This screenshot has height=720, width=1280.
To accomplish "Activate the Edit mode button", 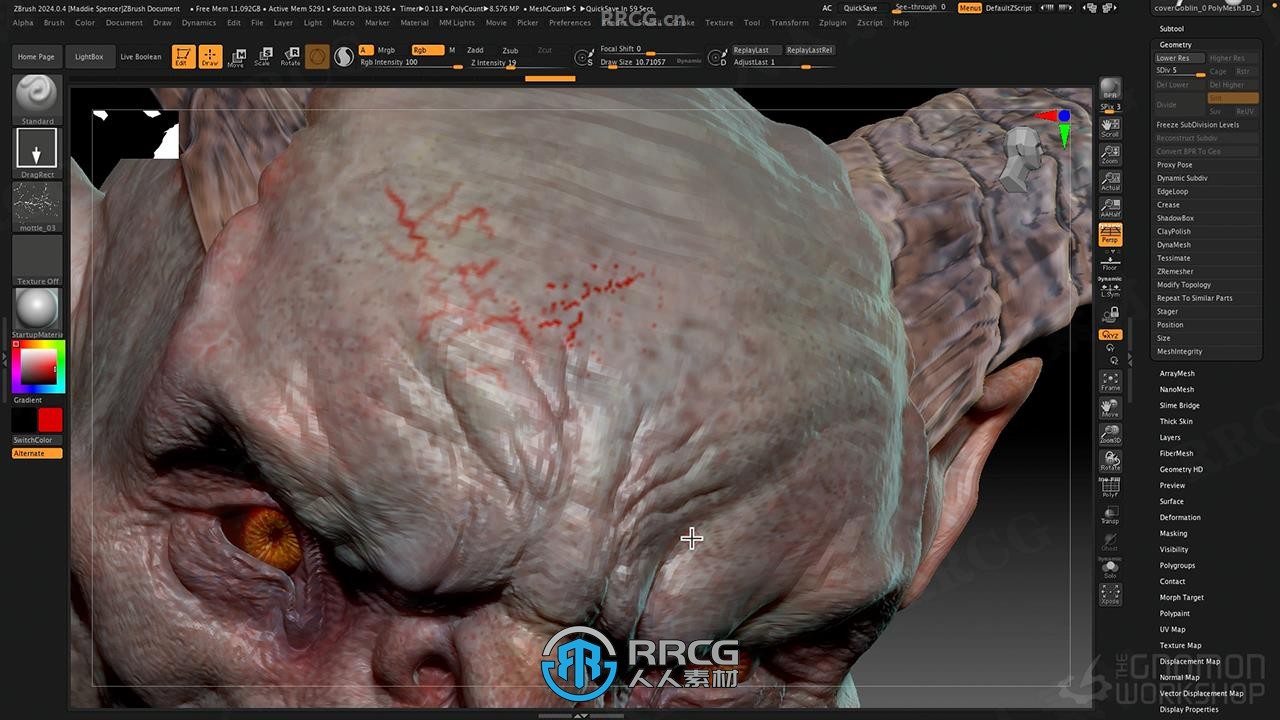I will pyautogui.click(x=183, y=57).
